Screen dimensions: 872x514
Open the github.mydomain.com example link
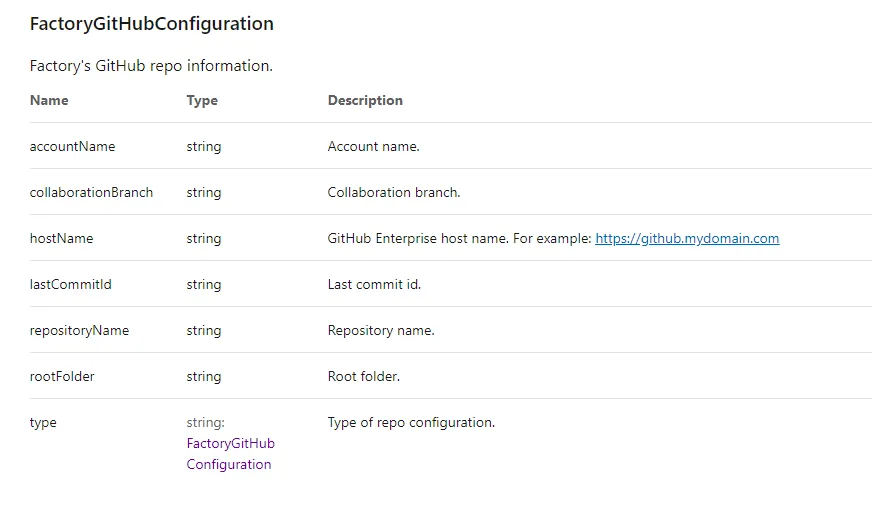pos(687,239)
